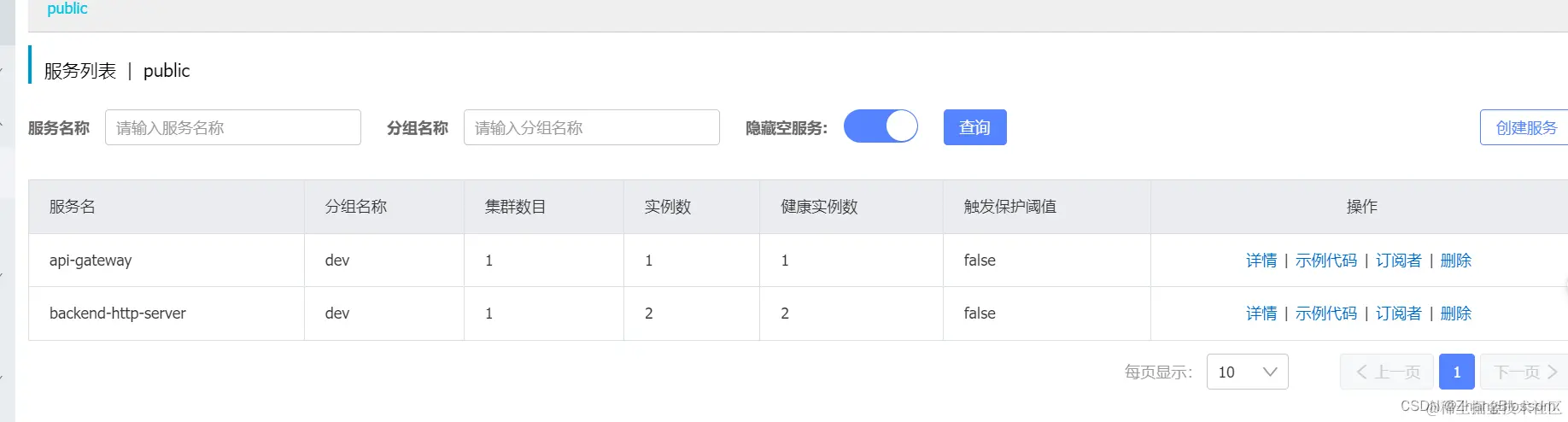Go to next page 下一页
This screenshot has width=1568, height=422.
coord(1525,372)
